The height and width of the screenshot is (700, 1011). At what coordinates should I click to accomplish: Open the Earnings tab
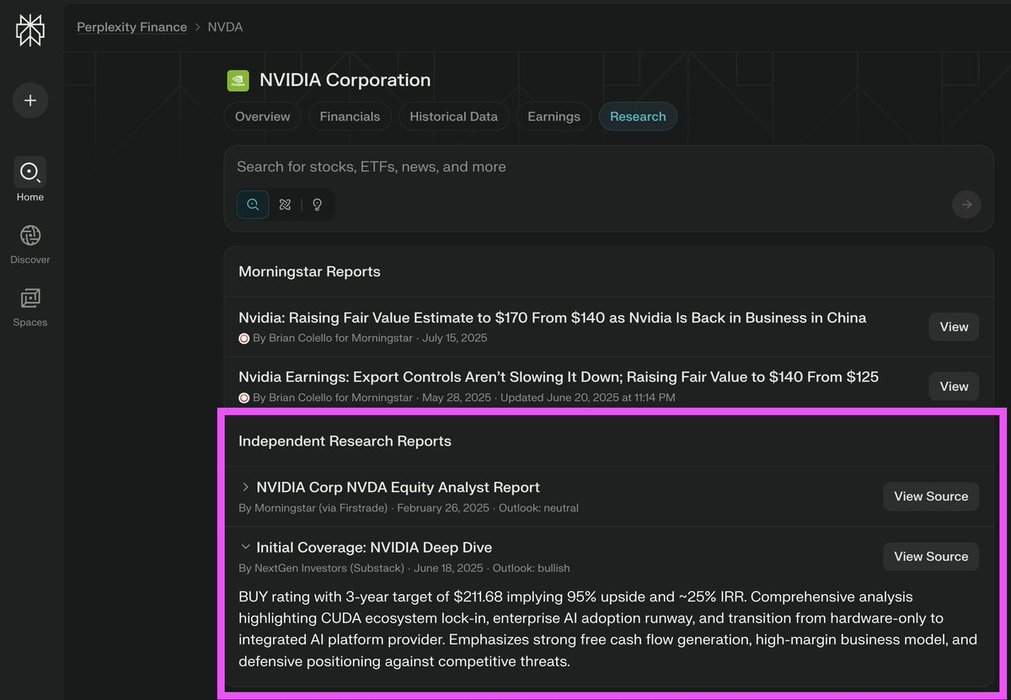click(554, 117)
